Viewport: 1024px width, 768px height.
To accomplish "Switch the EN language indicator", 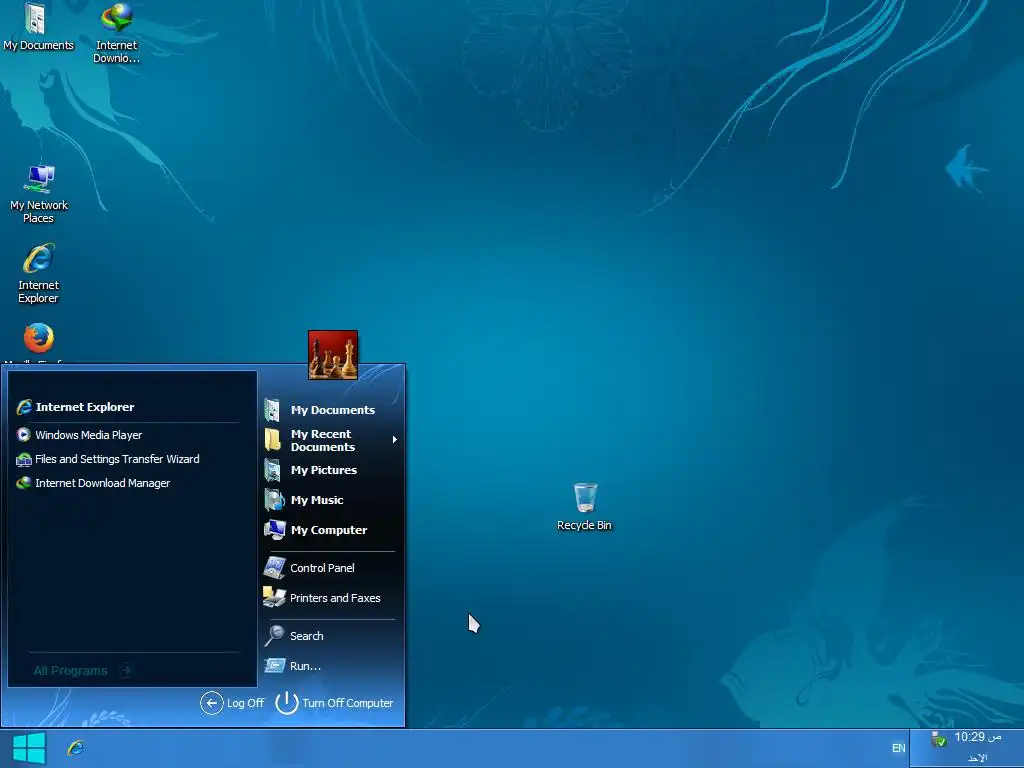I will click(x=899, y=748).
